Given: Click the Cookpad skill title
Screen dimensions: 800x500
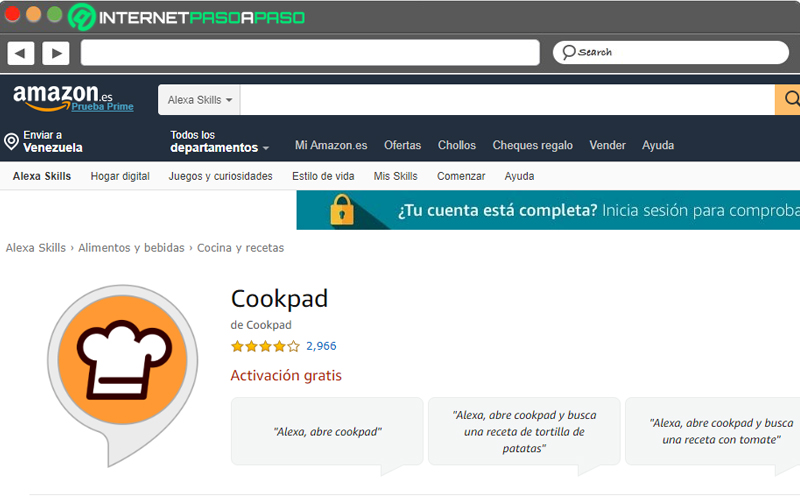Looking at the screenshot, I should pyautogui.click(x=279, y=298).
